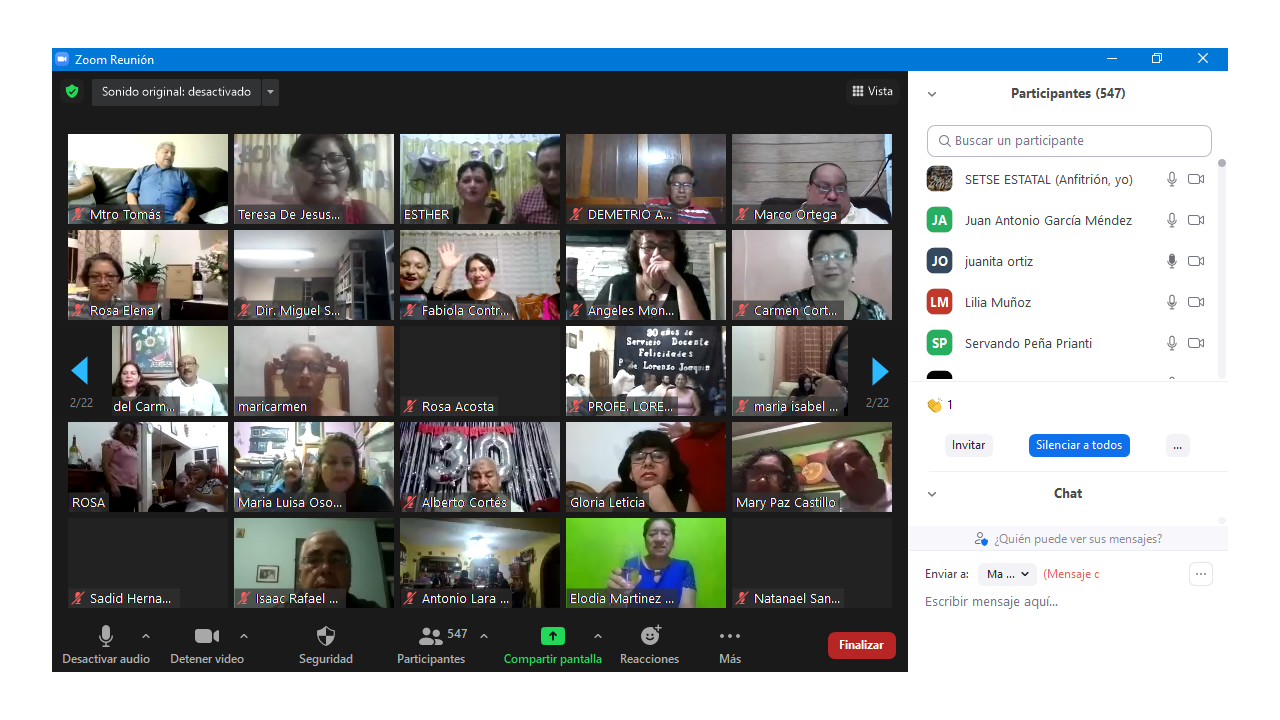Collapse the Chat panel chevron
Viewport: 1280px width, 720px height.
click(x=932, y=494)
